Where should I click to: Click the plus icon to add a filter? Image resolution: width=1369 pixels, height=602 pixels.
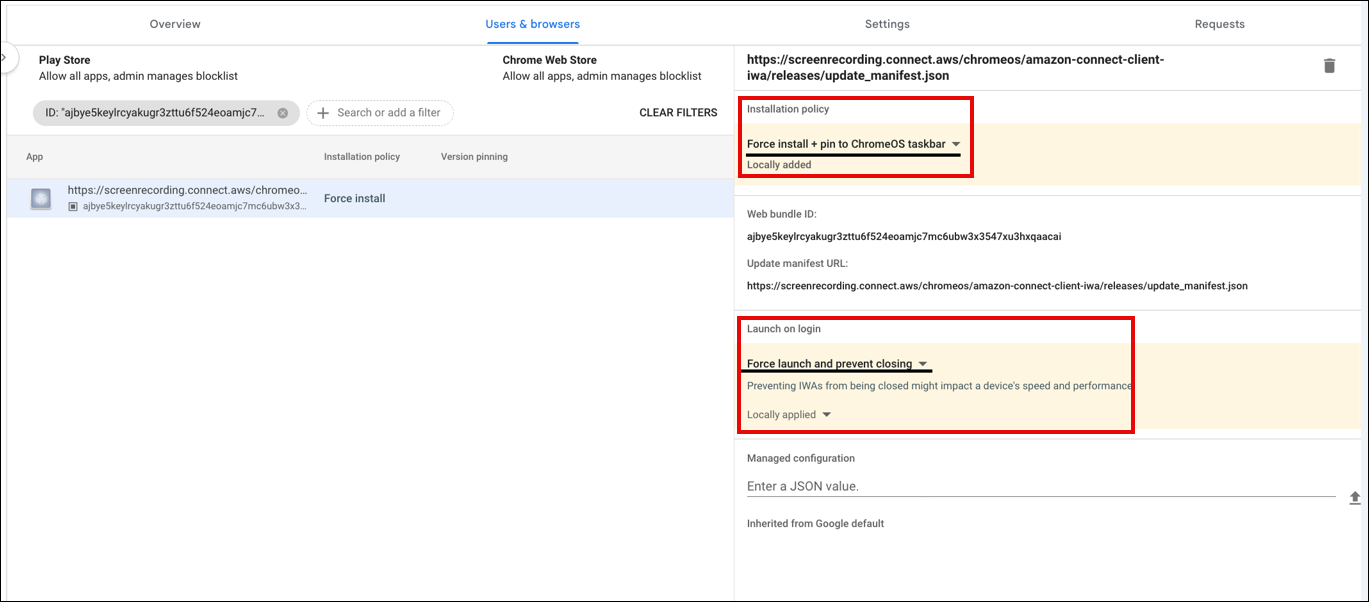point(322,113)
